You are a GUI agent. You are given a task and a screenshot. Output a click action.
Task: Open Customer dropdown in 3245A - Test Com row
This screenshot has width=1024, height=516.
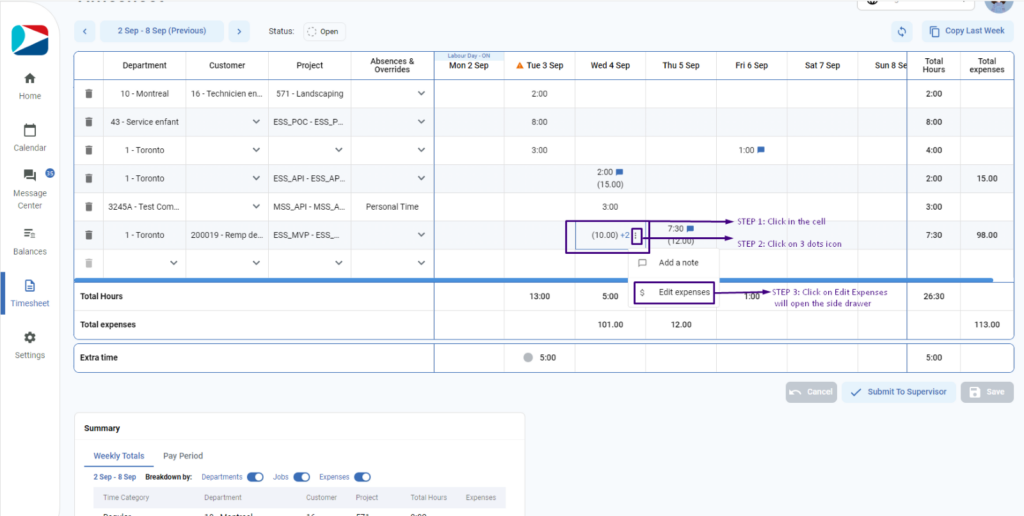(256, 207)
